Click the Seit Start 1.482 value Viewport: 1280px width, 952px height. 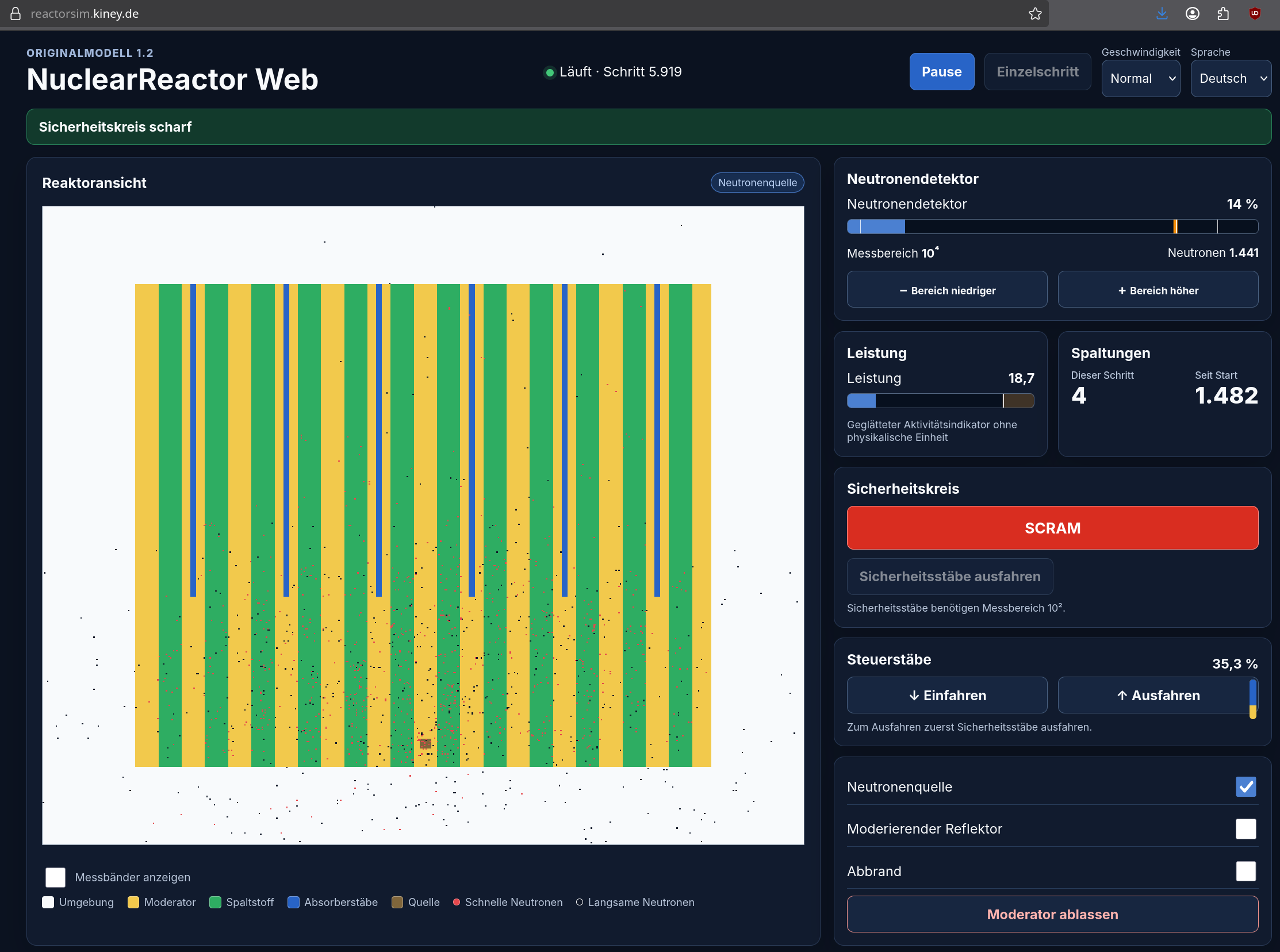click(x=1227, y=396)
